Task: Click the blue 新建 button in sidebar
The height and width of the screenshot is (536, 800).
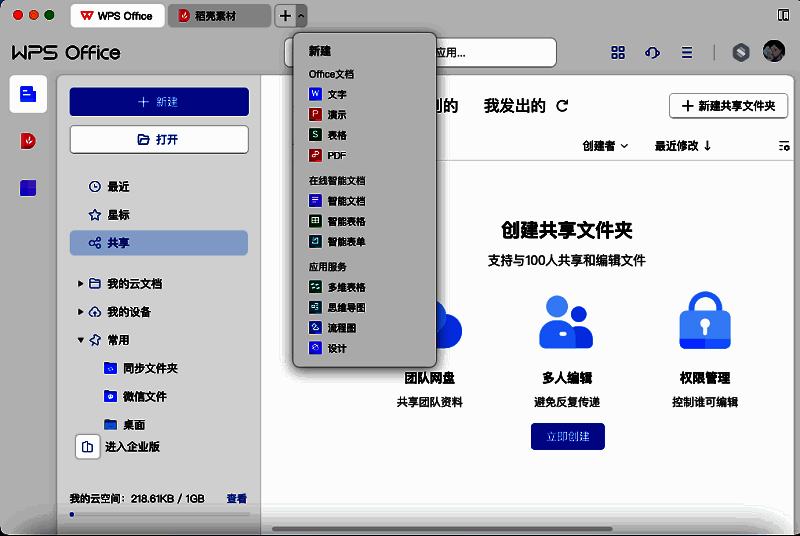Action: (159, 101)
